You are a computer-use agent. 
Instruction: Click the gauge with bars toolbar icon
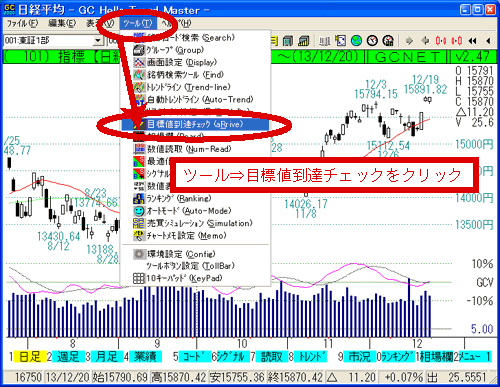click(x=388, y=41)
